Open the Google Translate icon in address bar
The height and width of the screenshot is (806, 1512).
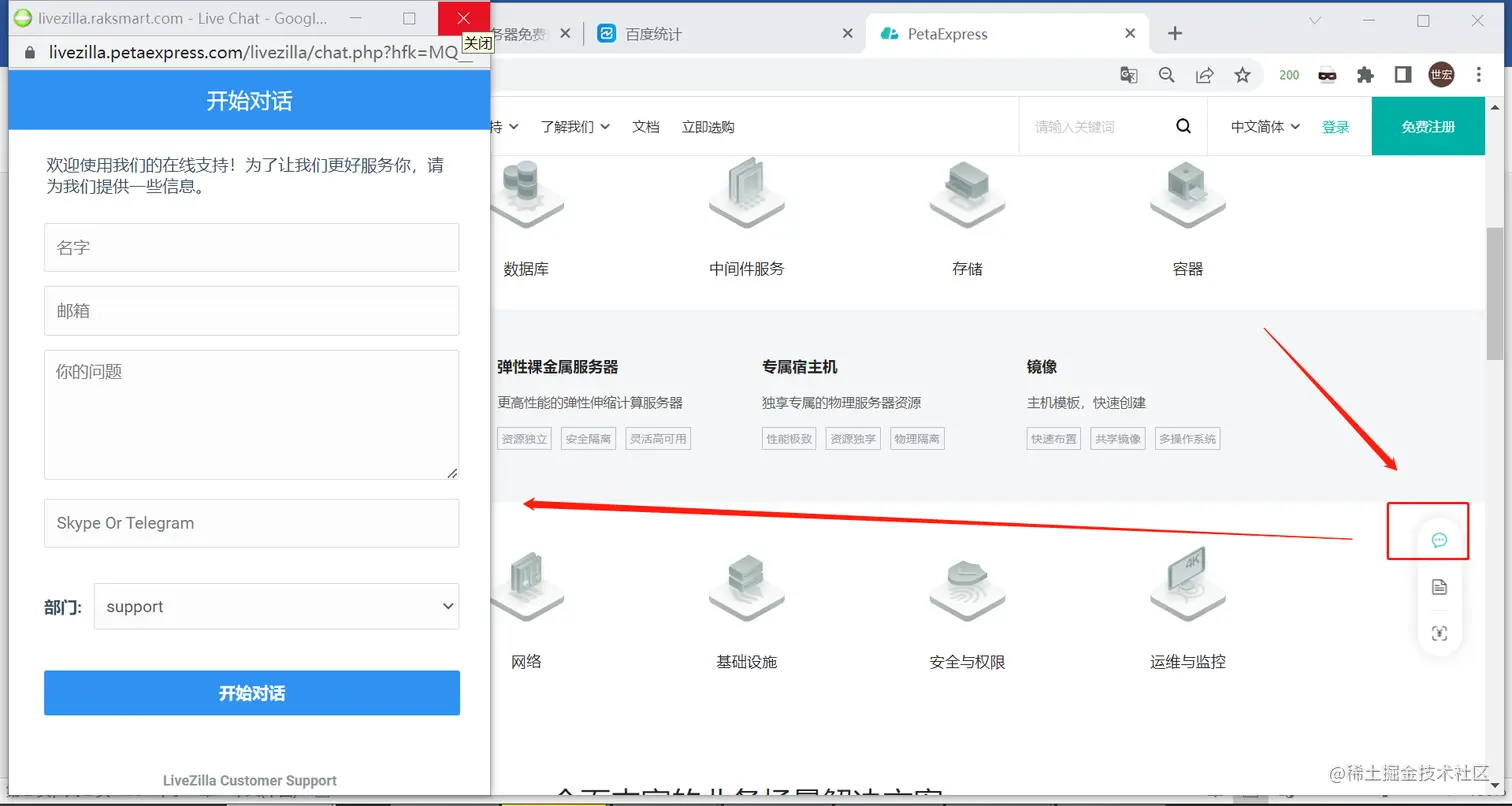tap(1129, 75)
